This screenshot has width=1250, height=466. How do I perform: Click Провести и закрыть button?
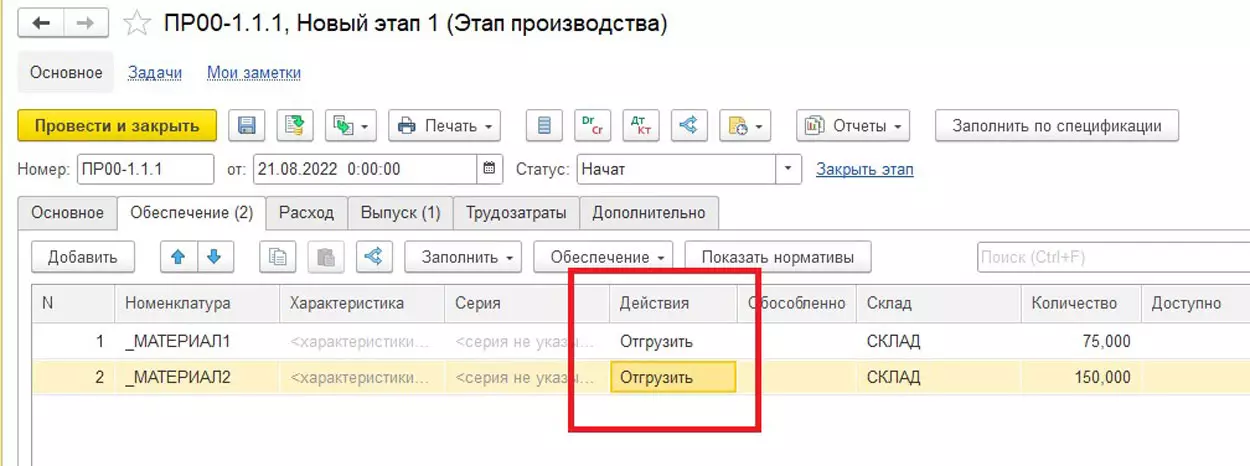coord(117,126)
